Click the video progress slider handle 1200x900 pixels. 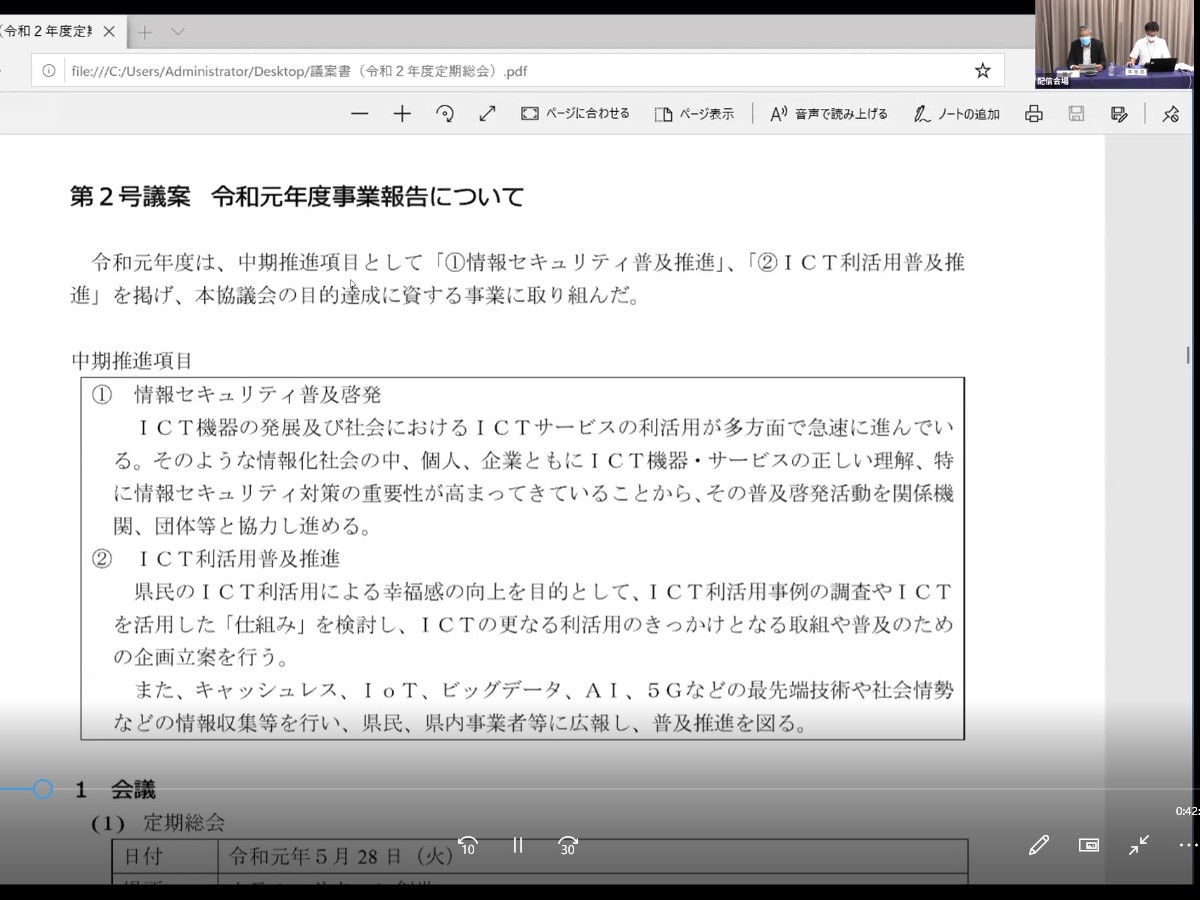[x=43, y=789]
